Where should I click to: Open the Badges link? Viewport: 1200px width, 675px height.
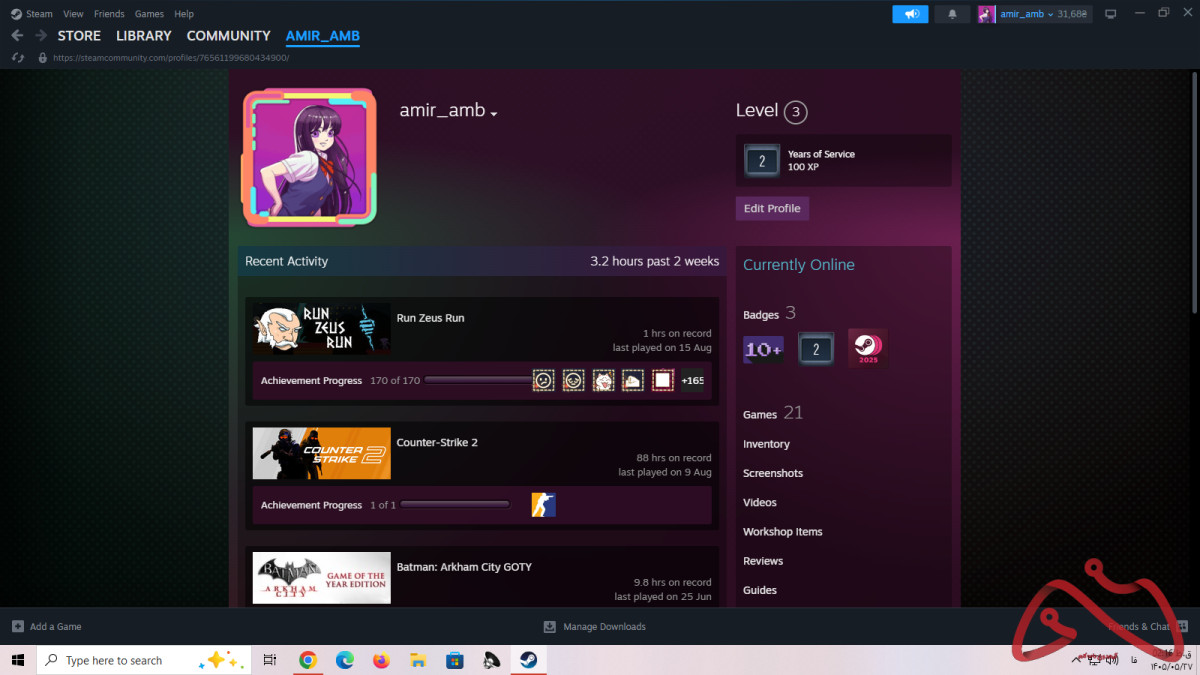761,314
